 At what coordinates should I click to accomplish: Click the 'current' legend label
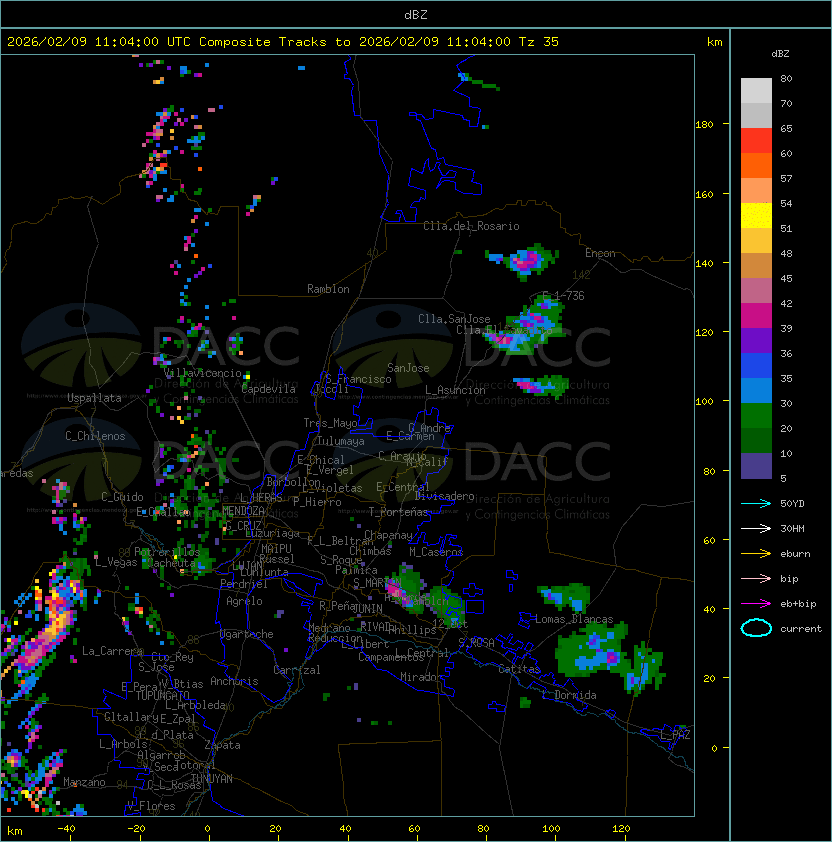(x=801, y=629)
